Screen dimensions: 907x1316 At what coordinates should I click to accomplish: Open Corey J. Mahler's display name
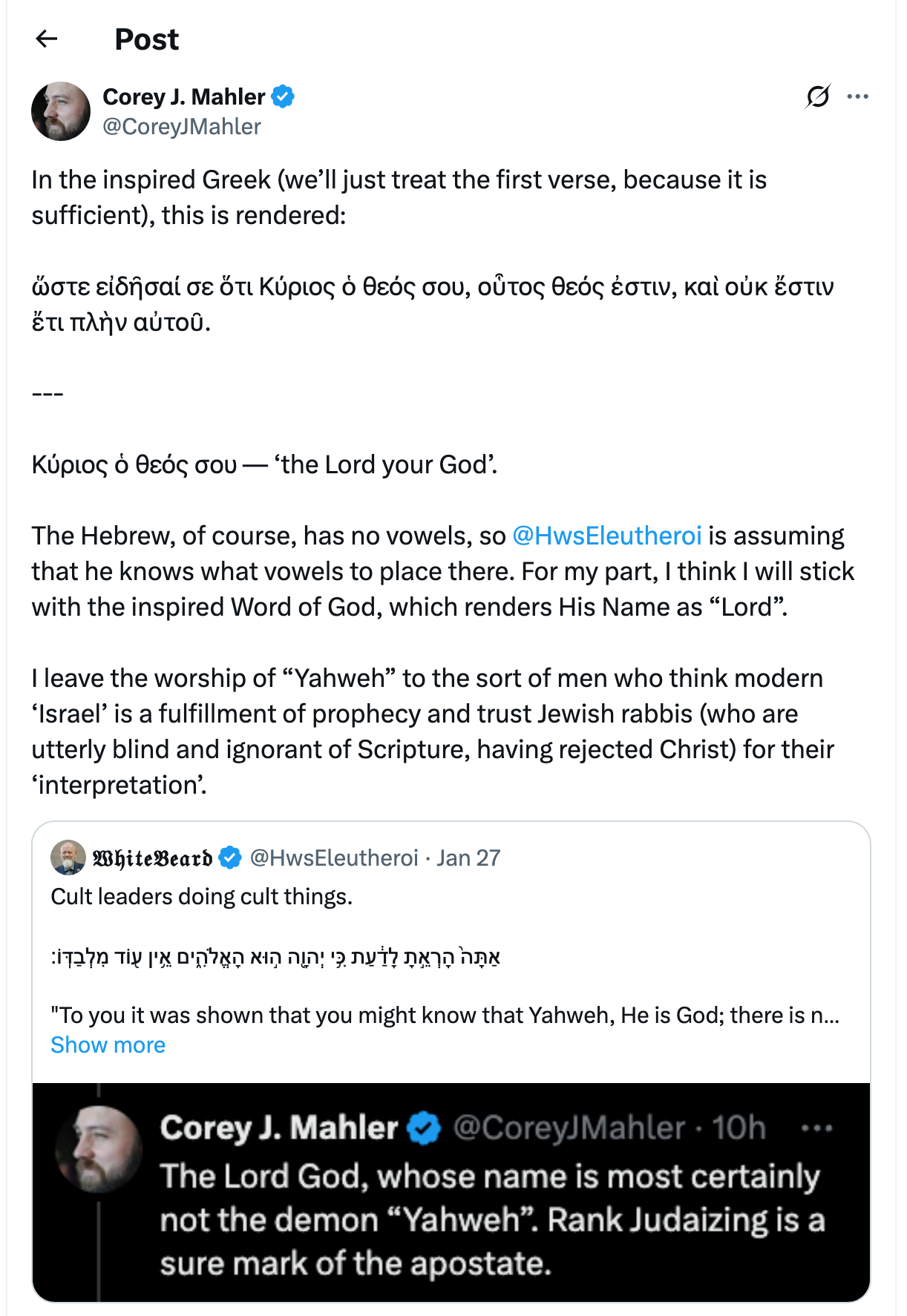point(184,95)
